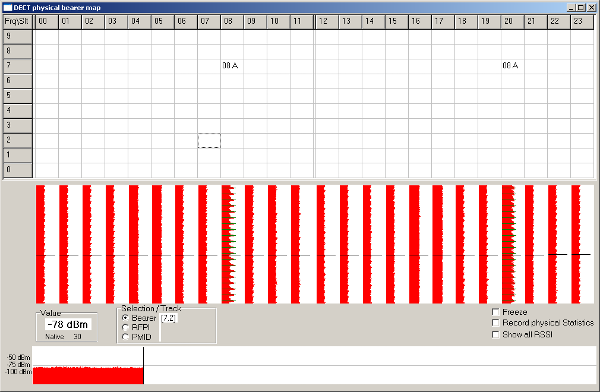Click frequency row header 5
Viewport: 600px width, 392px height.
tap(18, 96)
